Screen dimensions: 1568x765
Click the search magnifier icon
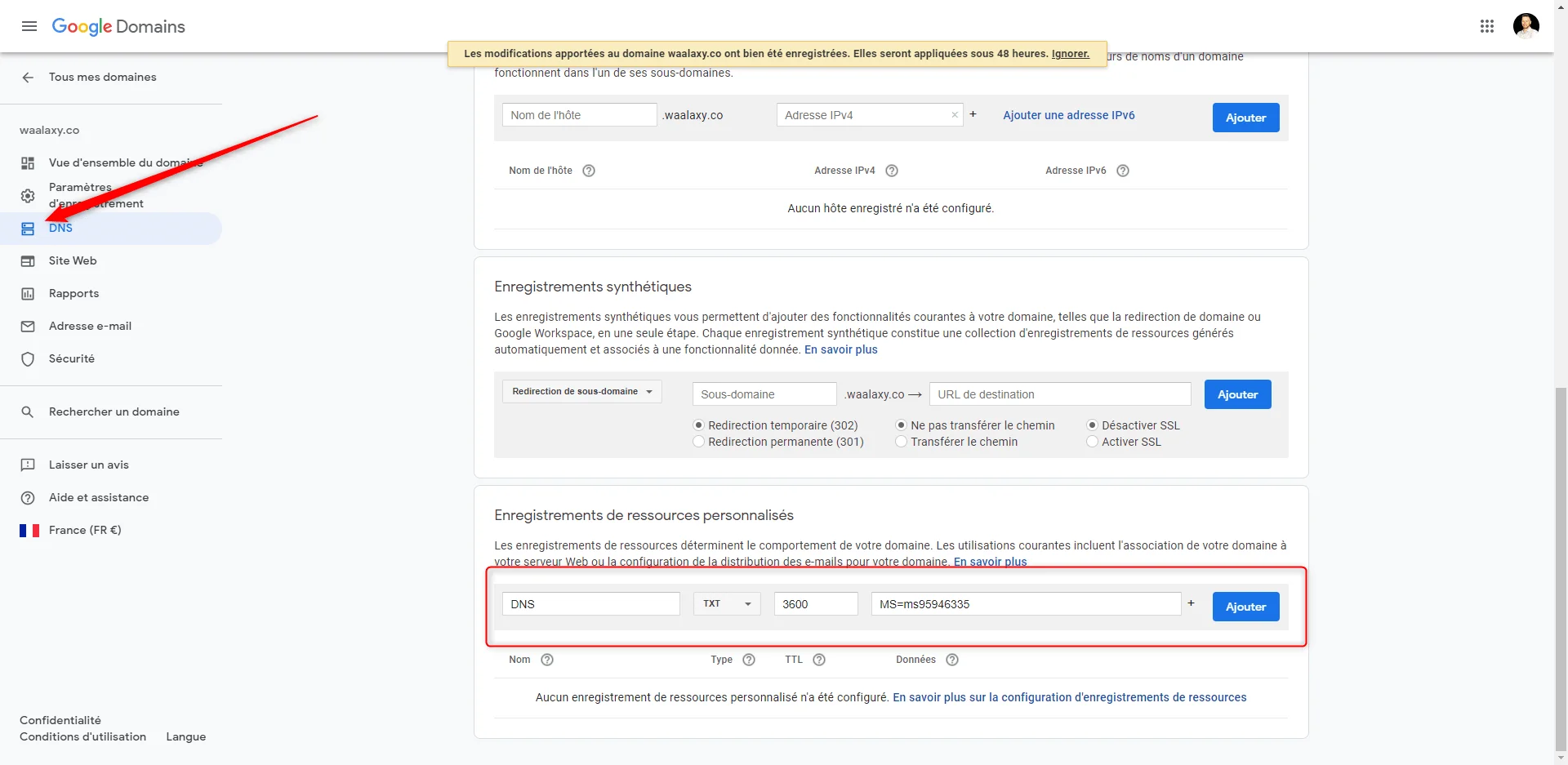coord(28,412)
